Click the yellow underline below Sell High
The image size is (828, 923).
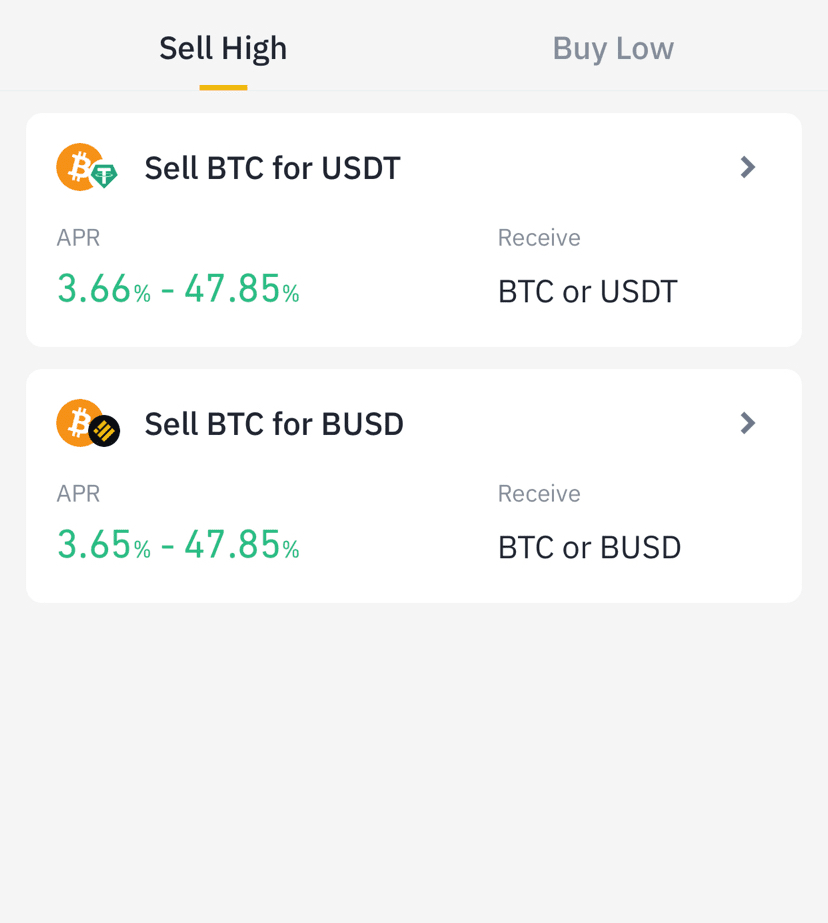pyautogui.click(x=223, y=88)
